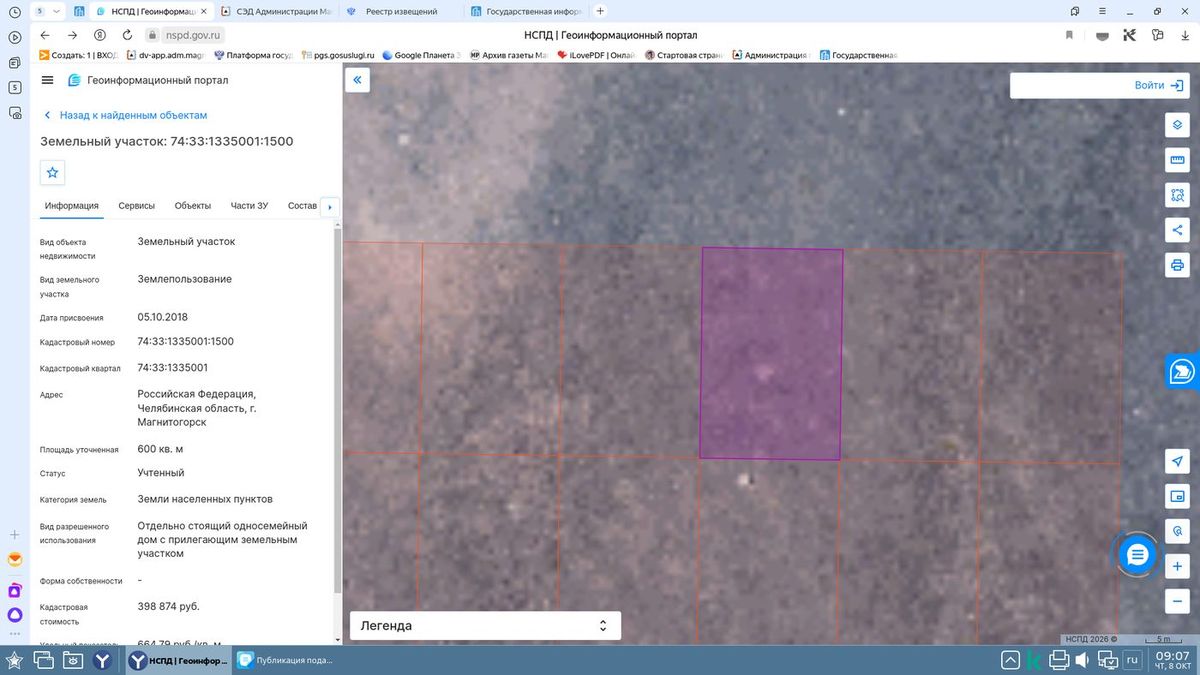The image size is (1200, 675).
Task: Click the cadastral value 398 874 руб.
Action: pyautogui.click(x=168, y=606)
